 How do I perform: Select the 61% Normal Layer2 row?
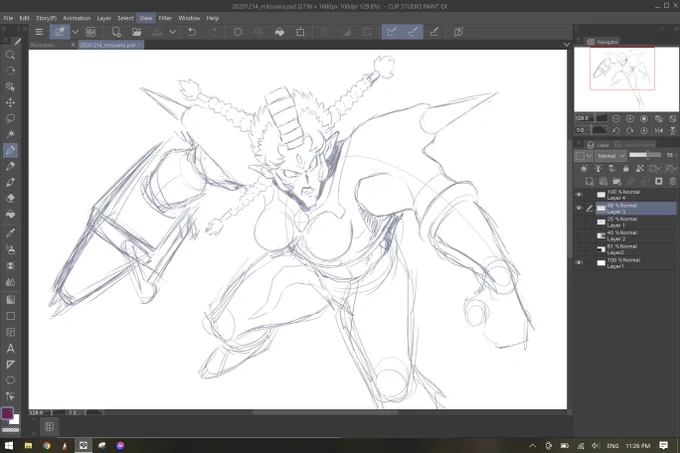(635, 249)
